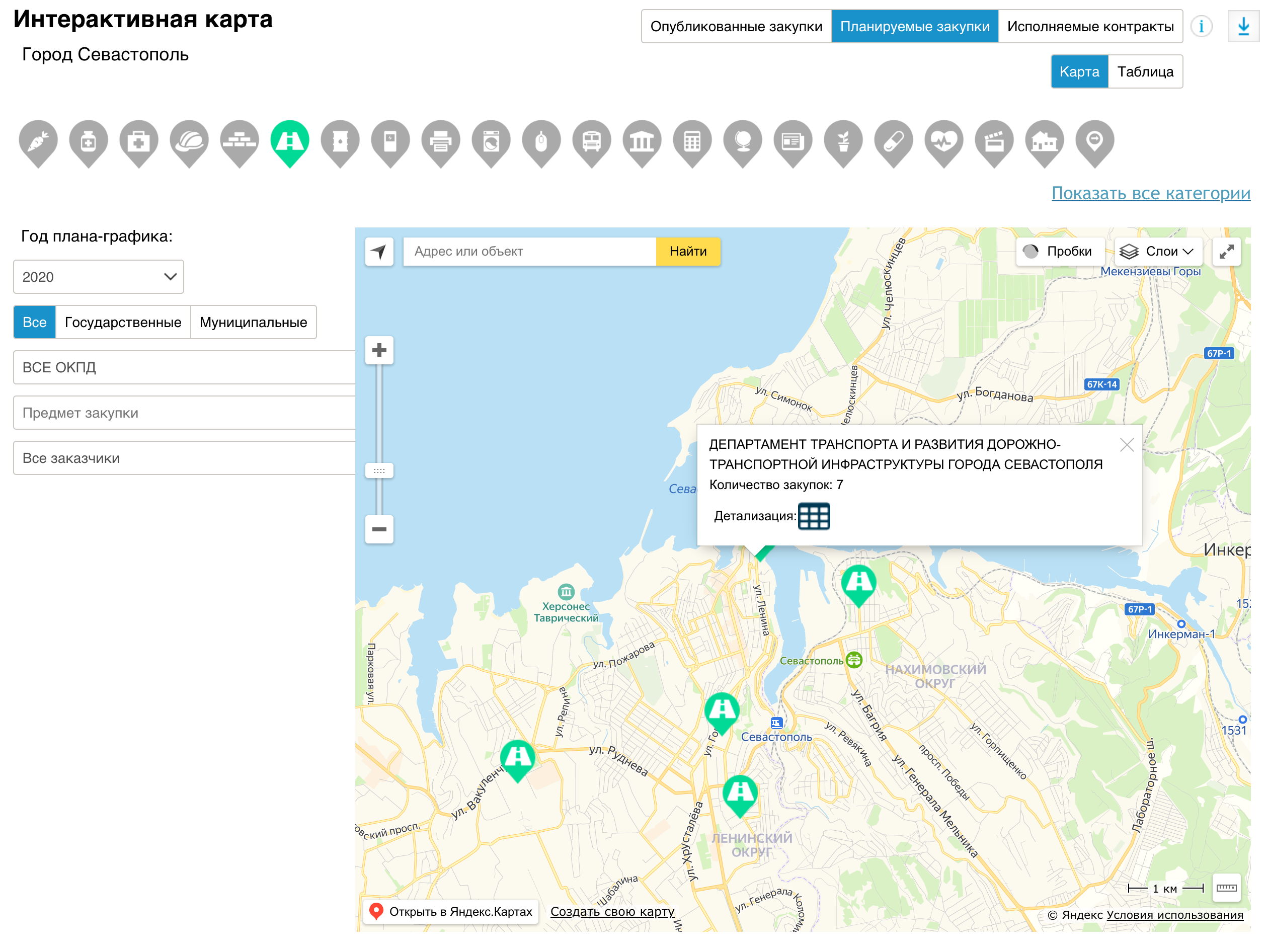Filter by Государственные purchases
1267x952 pixels.
pos(123,323)
